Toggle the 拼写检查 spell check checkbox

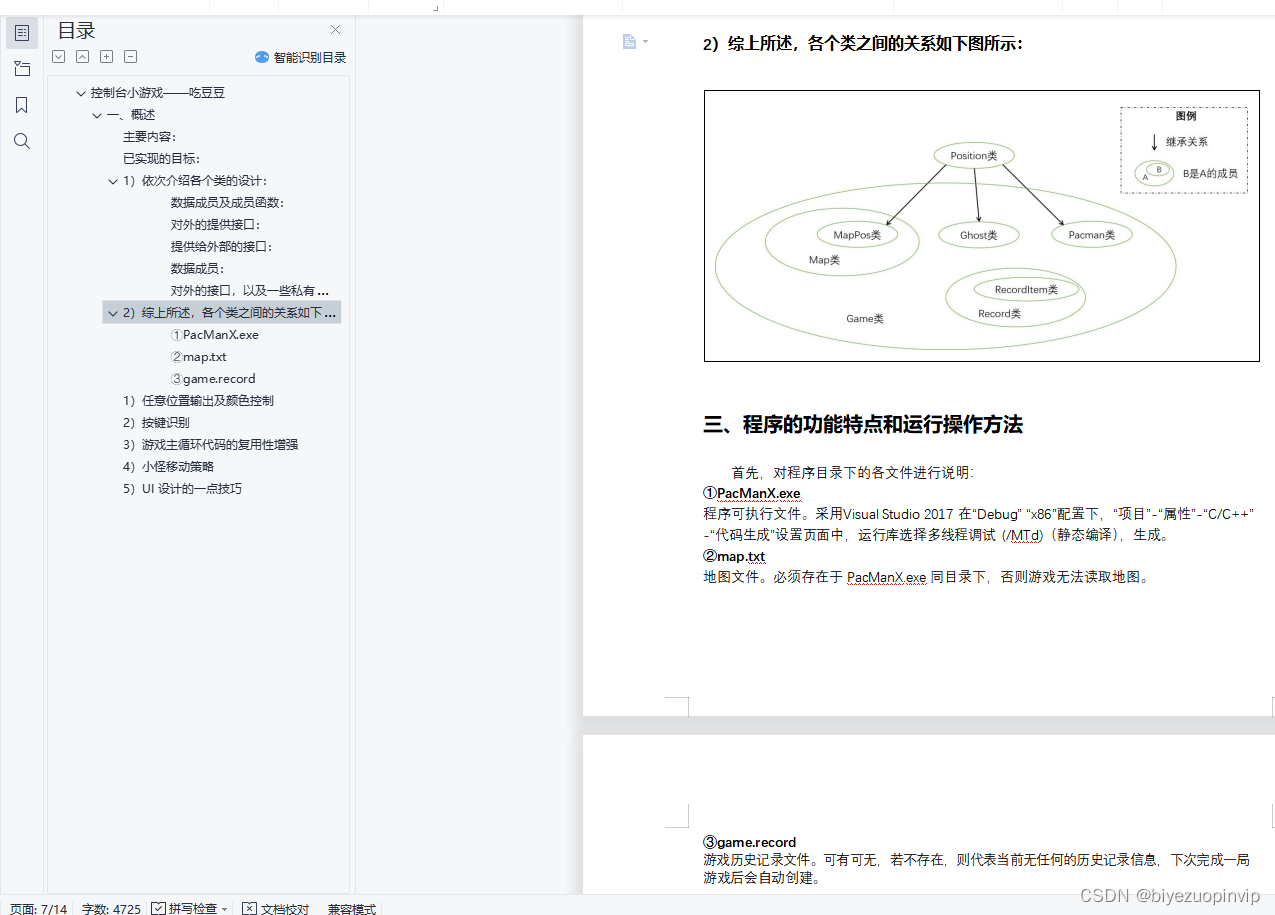pyautogui.click(x=158, y=908)
